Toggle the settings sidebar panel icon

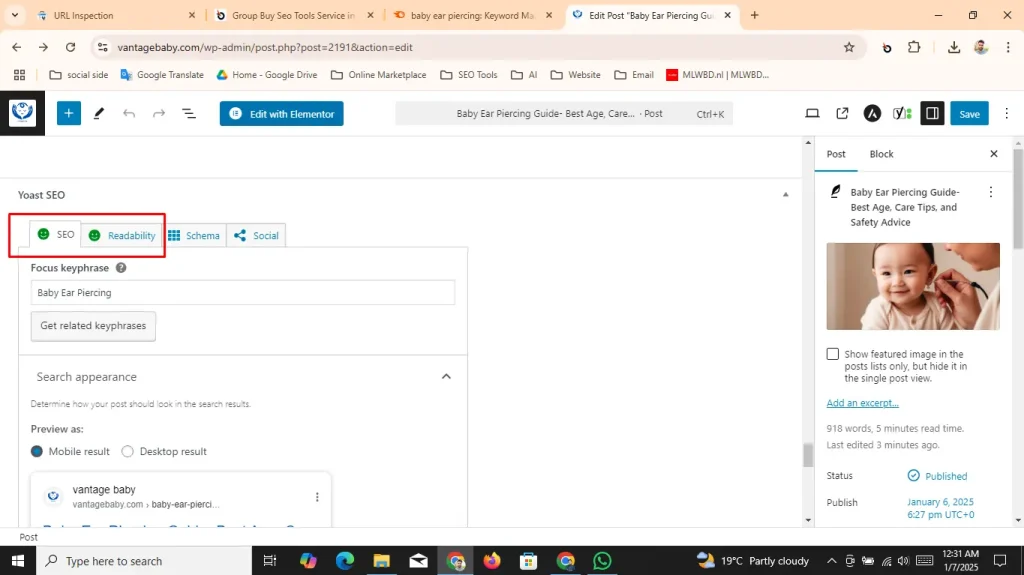[932, 114]
